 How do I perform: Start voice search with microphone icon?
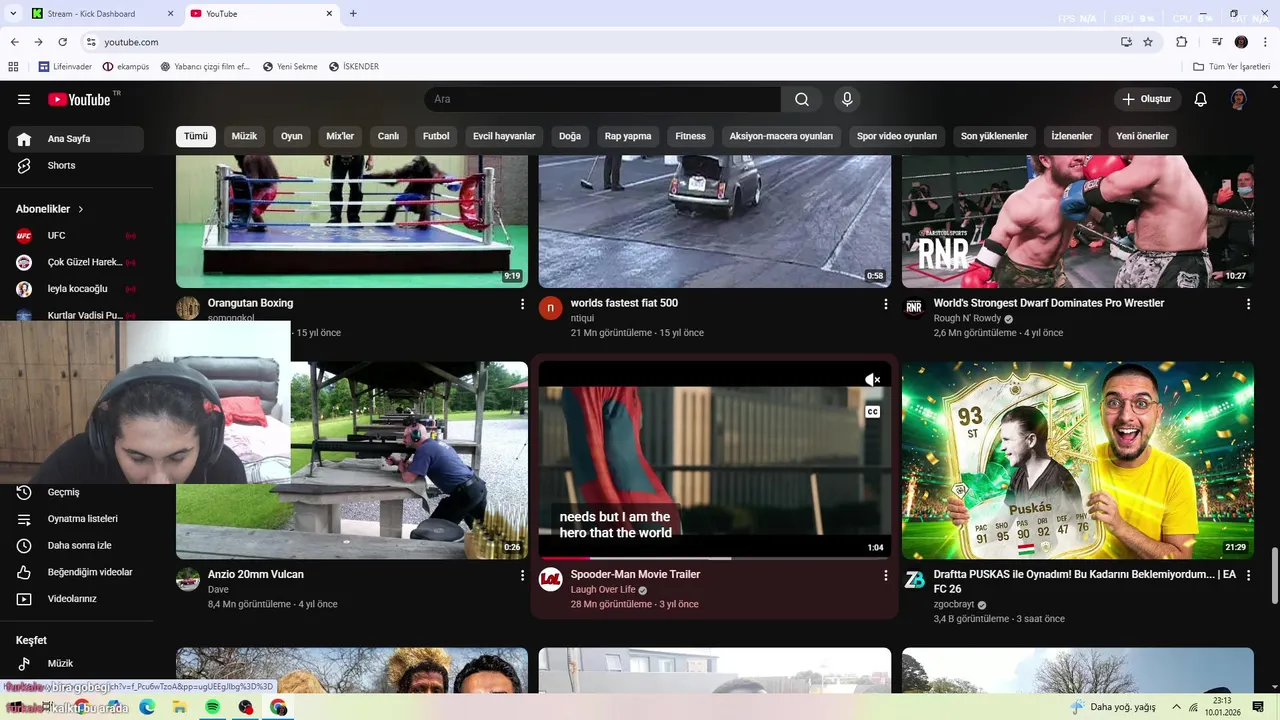847,99
